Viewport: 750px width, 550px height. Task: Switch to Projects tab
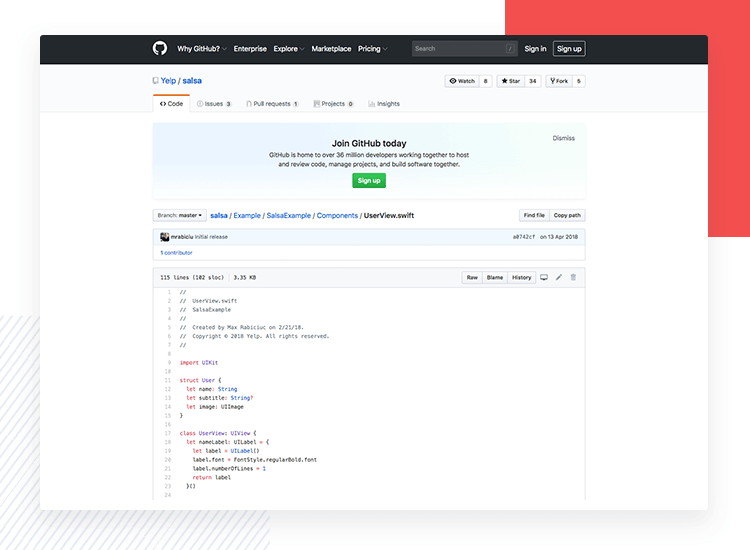(333, 104)
